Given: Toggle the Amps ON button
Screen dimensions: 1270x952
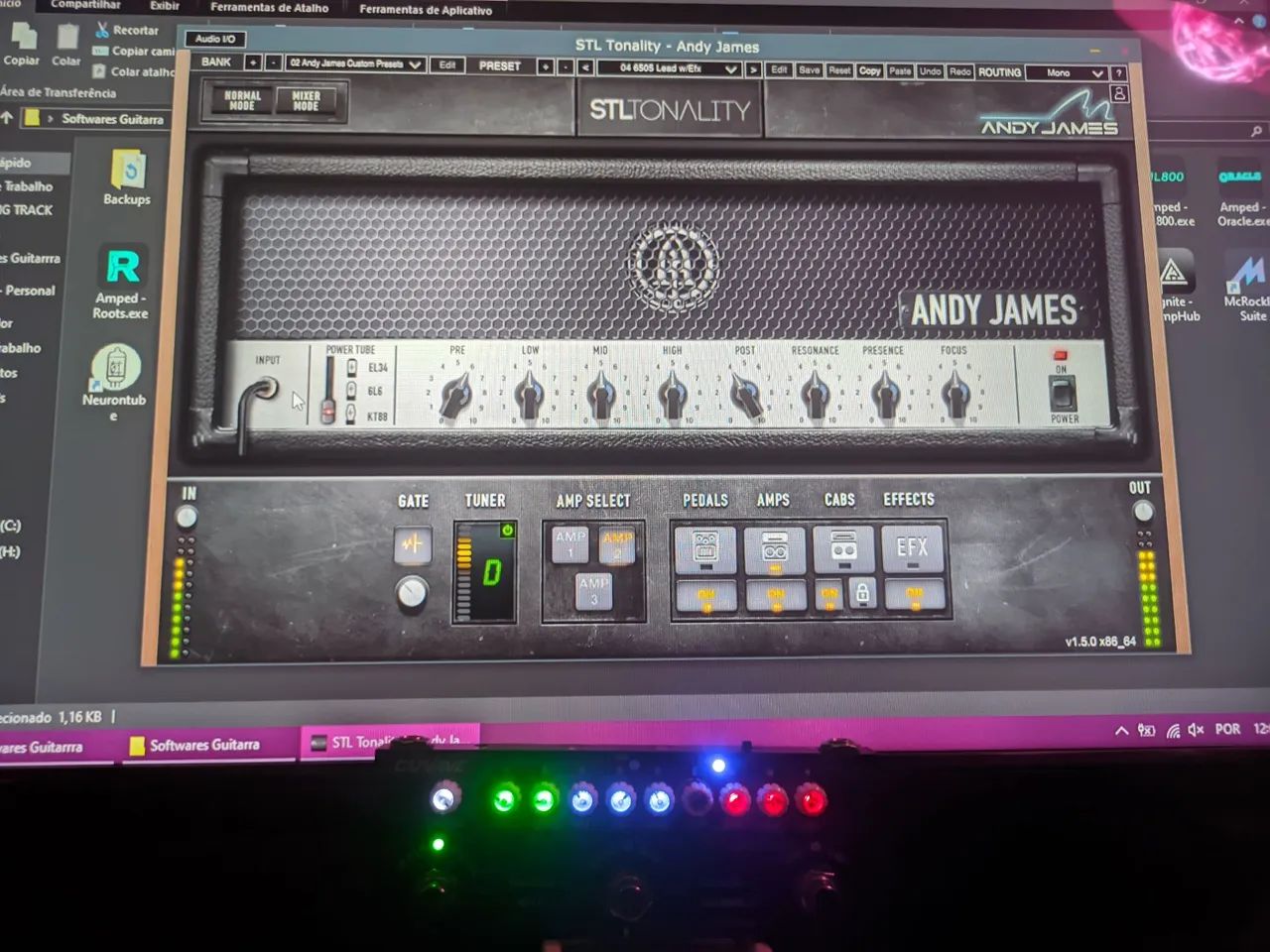Looking at the screenshot, I should [775, 595].
